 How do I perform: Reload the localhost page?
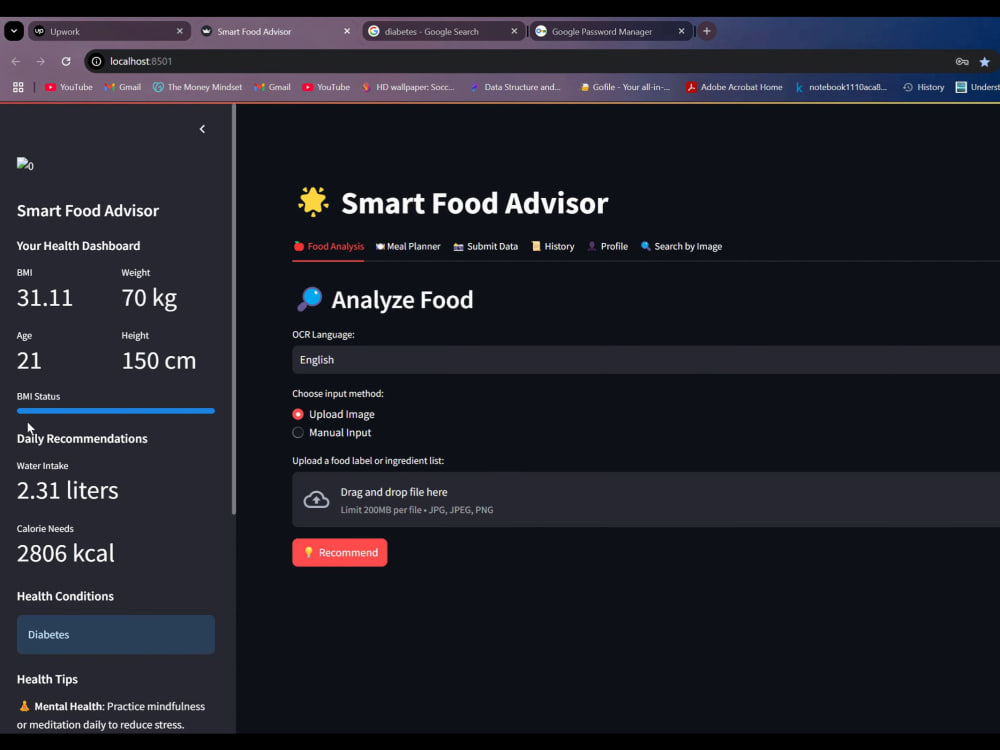point(66,61)
